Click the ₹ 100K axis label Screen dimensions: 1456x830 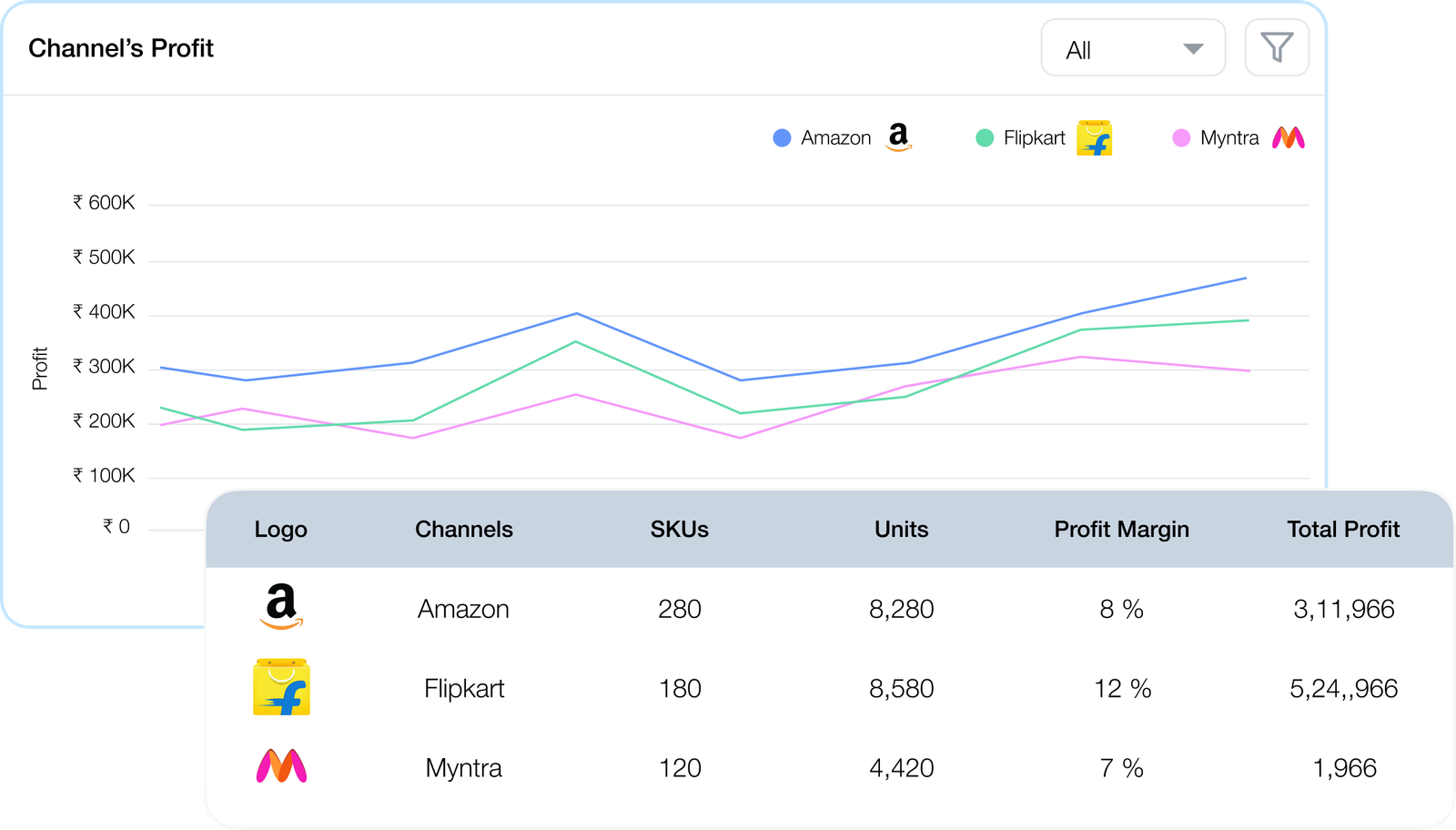click(x=104, y=475)
